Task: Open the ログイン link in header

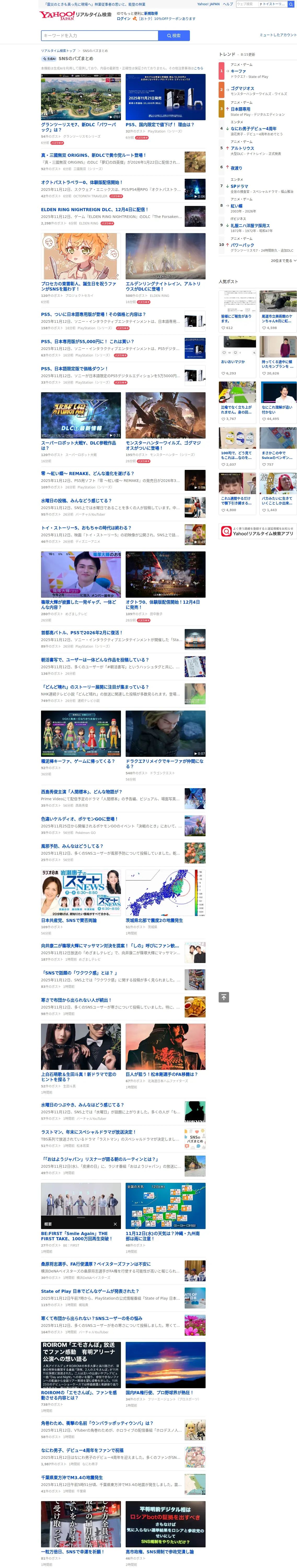Action: (x=124, y=18)
